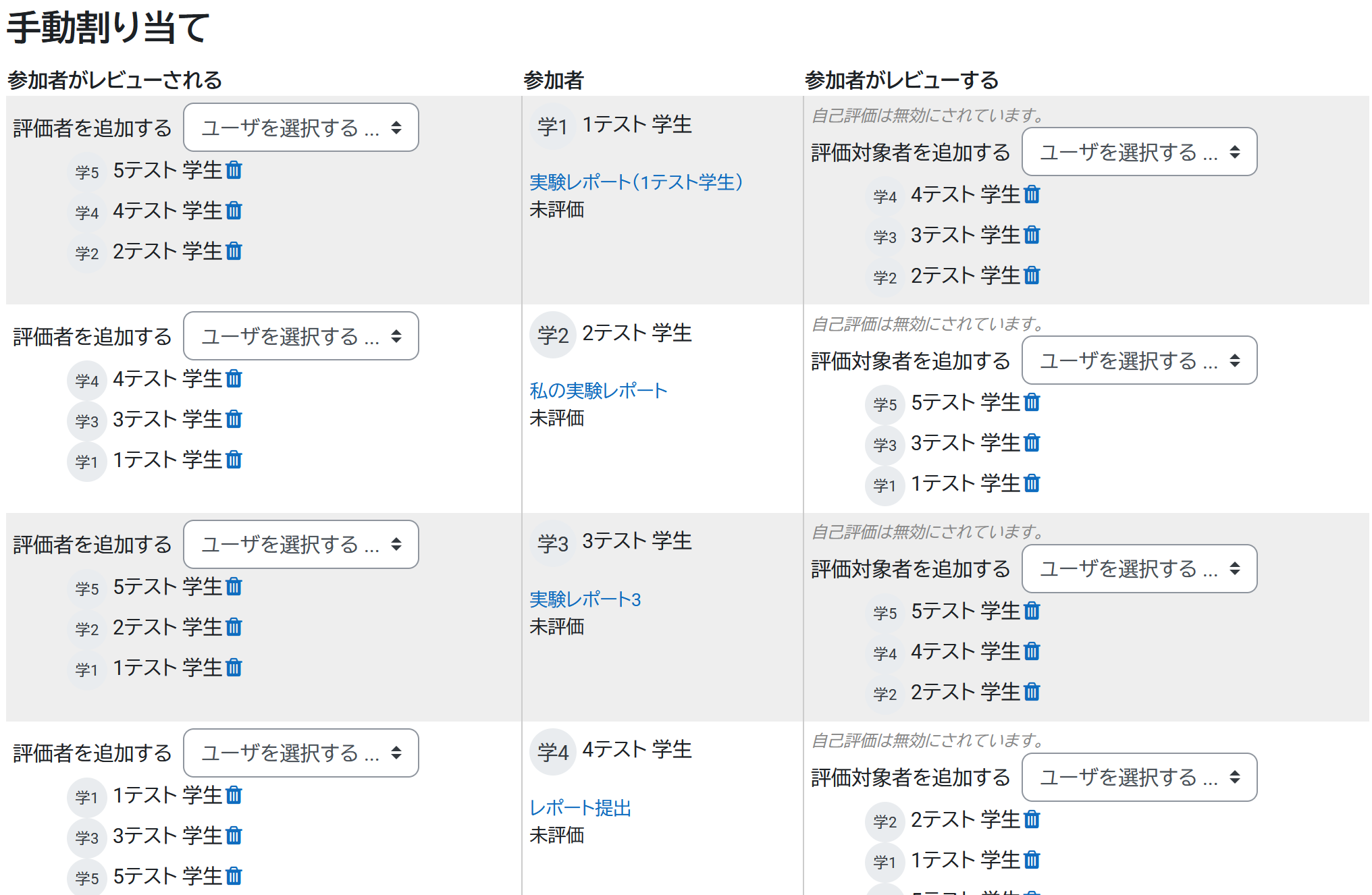Screen dimensions: 1372x895
Task: Open 評価対象者を追加する dropdown for 3テスト 学生
Action: (1140, 568)
